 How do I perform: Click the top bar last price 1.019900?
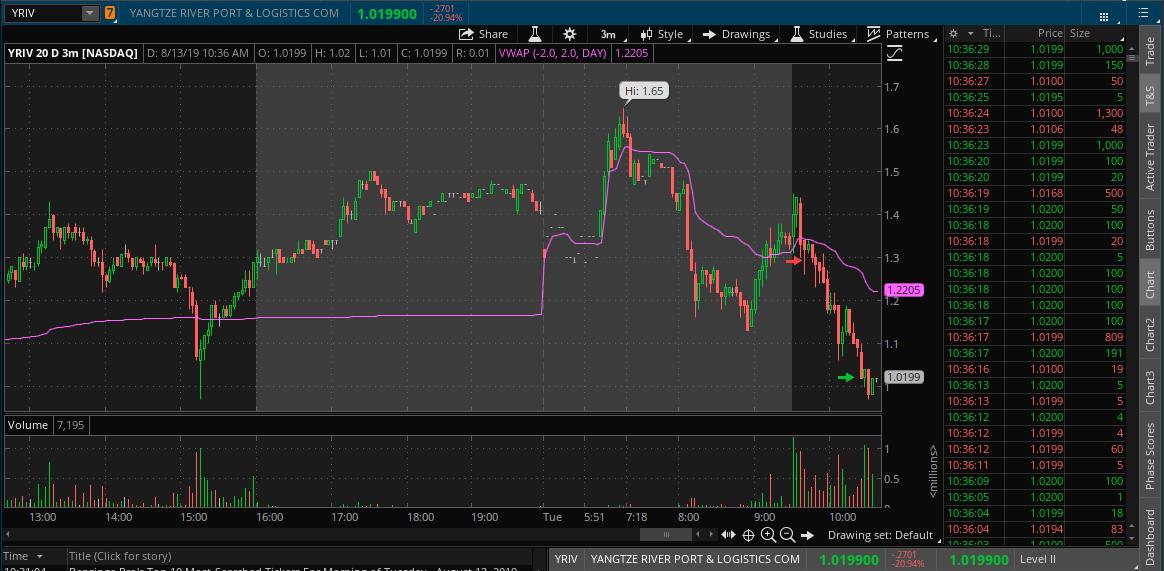(387, 14)
